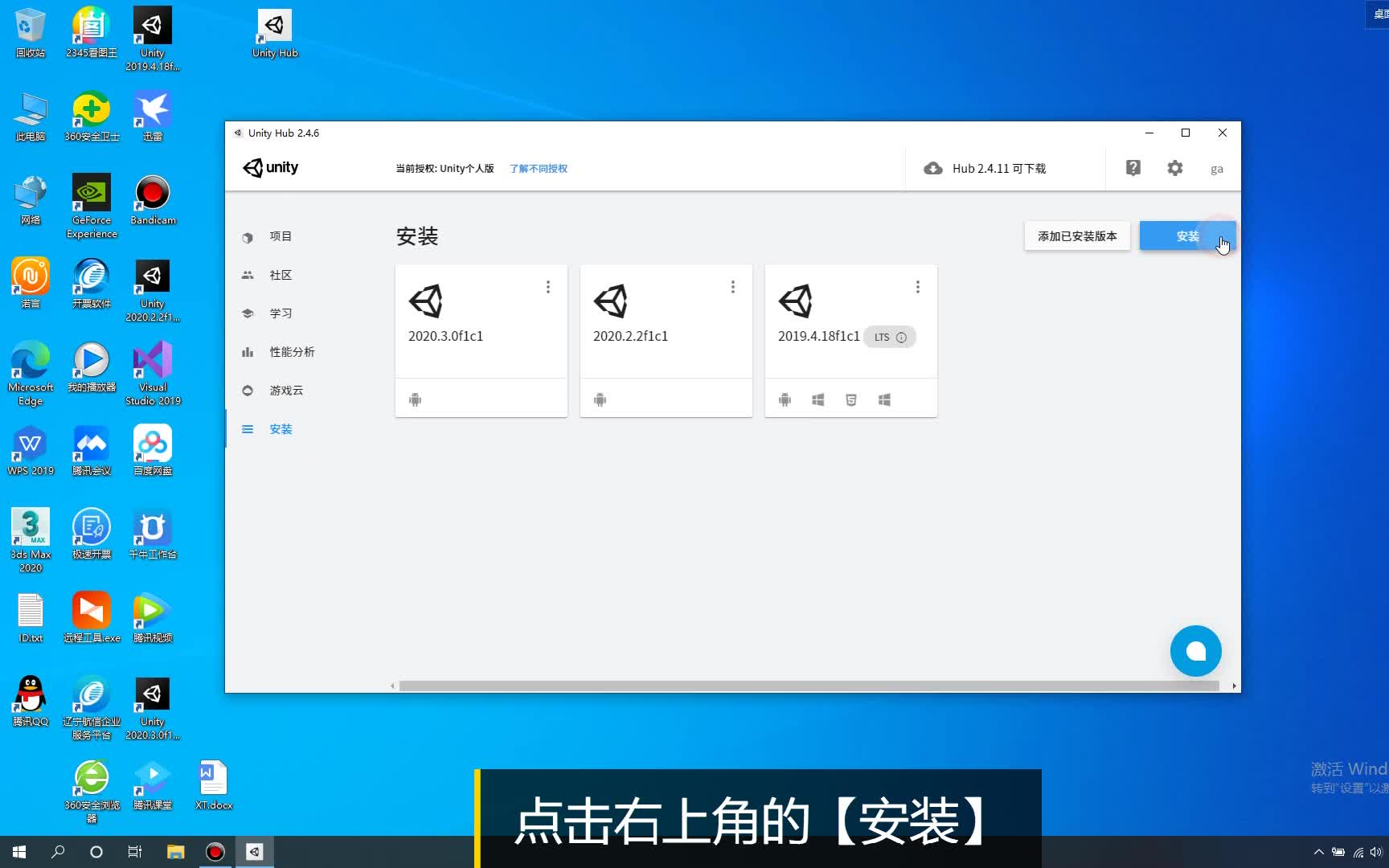Click the ga account avatar menu
The image size is (1389, 868).
pyautogui.click(x=1216, y=169)
